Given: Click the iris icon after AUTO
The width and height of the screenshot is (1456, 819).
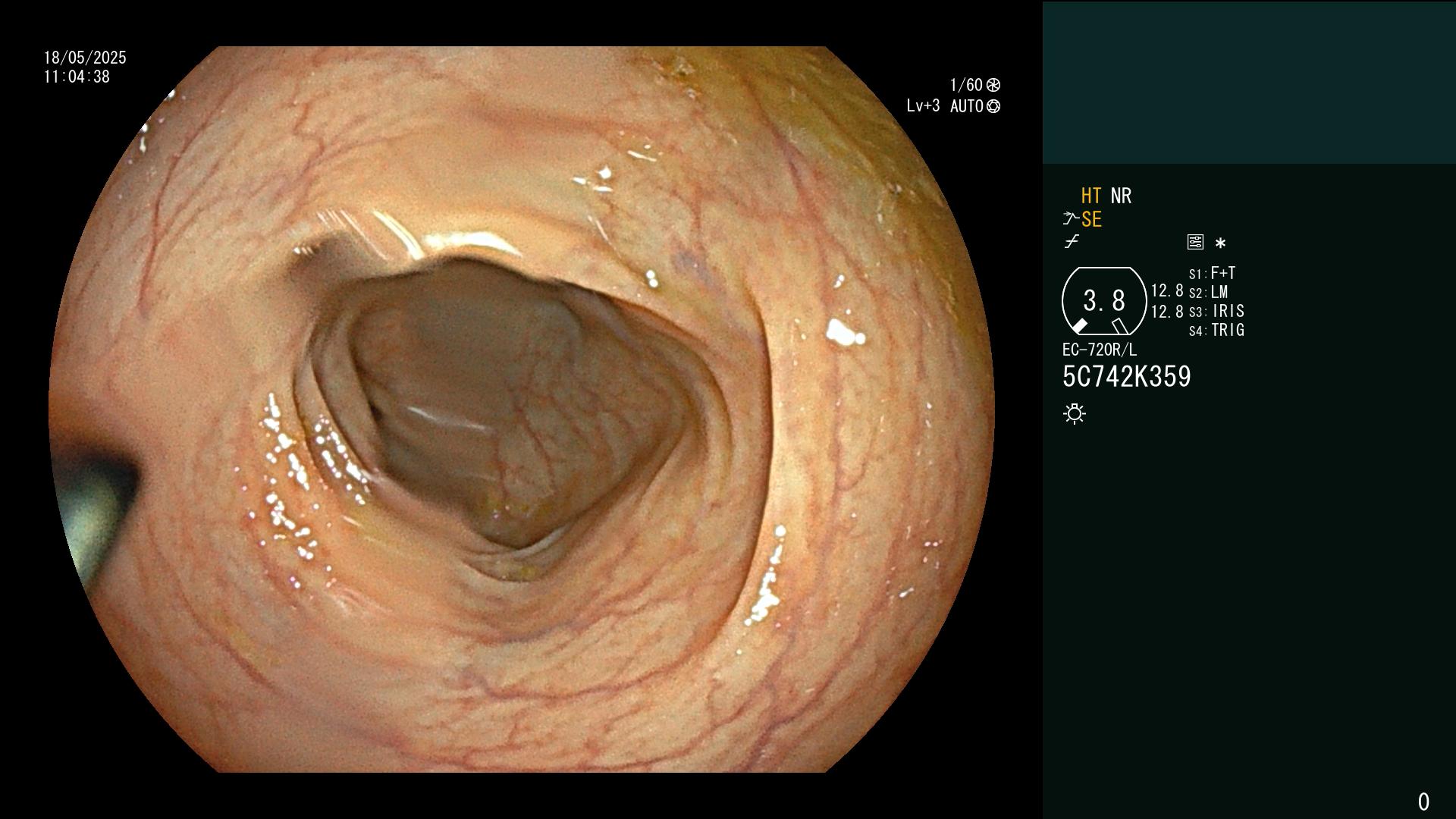Looking at the screenshot, I should point(993,106).
